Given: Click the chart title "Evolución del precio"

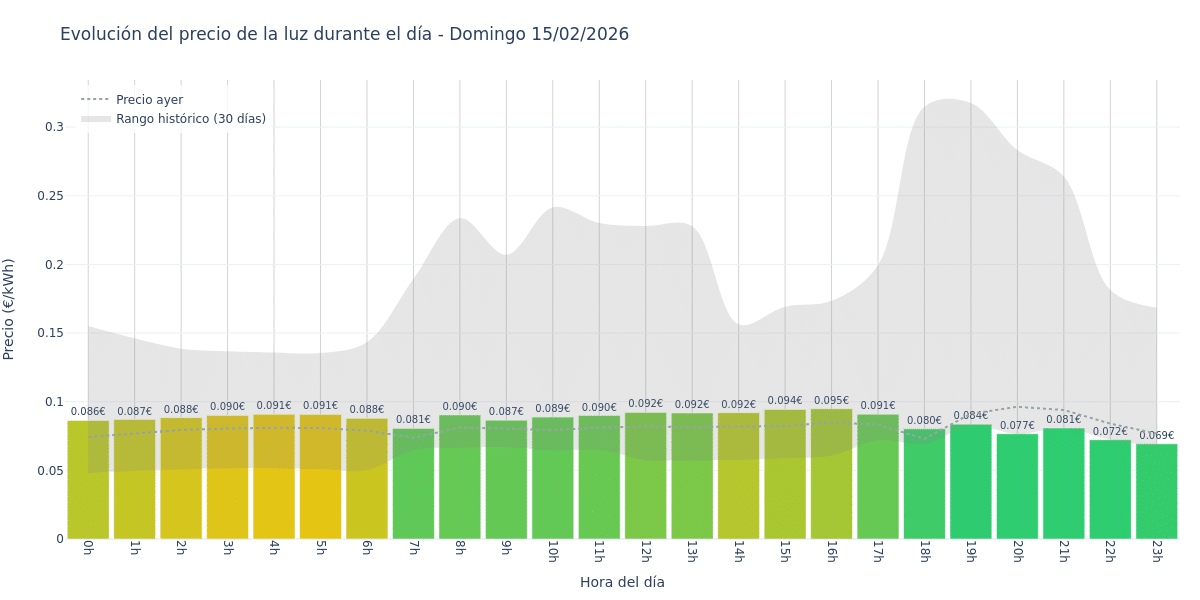Looking at the screenshot, I should point(344,34).
